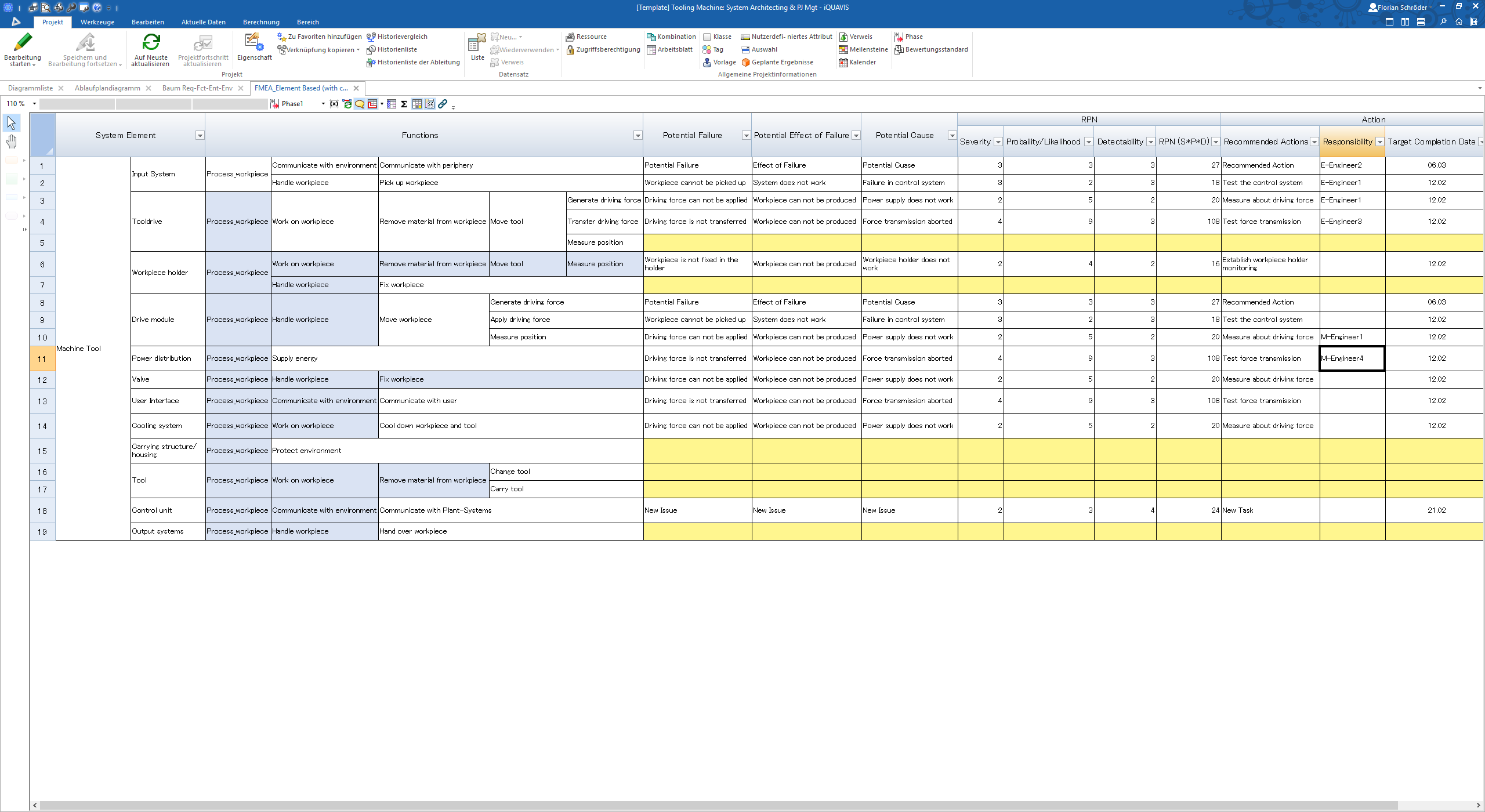Viewport: 1485px width, 812px height.
Task: Toggle the grid with arrows button
Action: click(x=430, y=104)
